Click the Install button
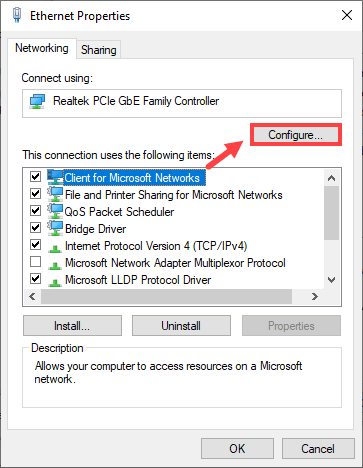Viewport: 363px width, 468px height. pyautogui.click(x=72, y=326)
